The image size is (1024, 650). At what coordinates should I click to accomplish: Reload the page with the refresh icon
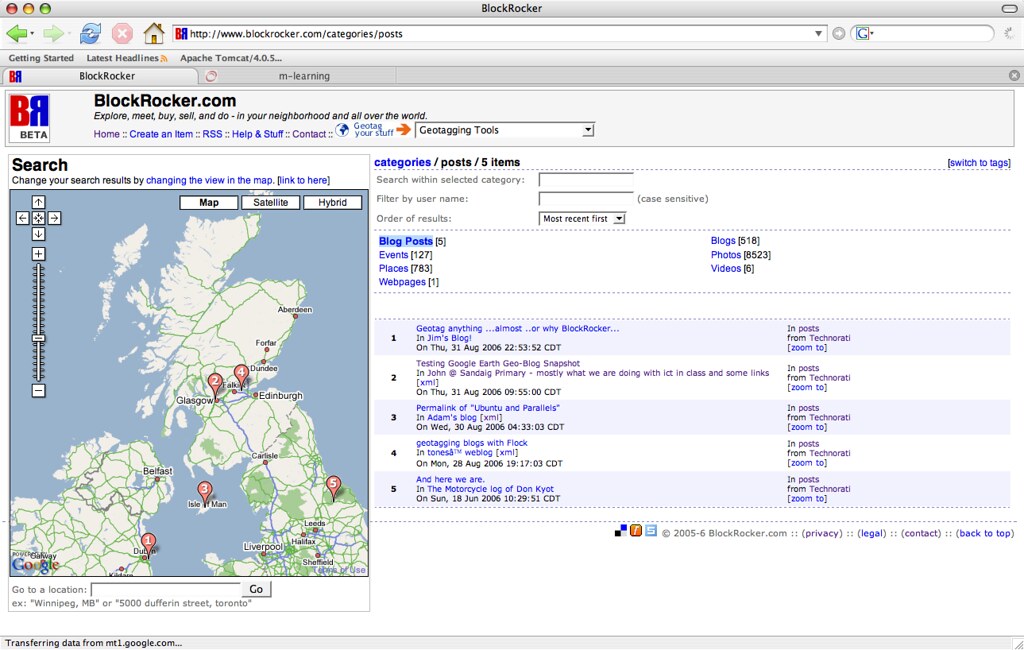[x=90, y=33]
